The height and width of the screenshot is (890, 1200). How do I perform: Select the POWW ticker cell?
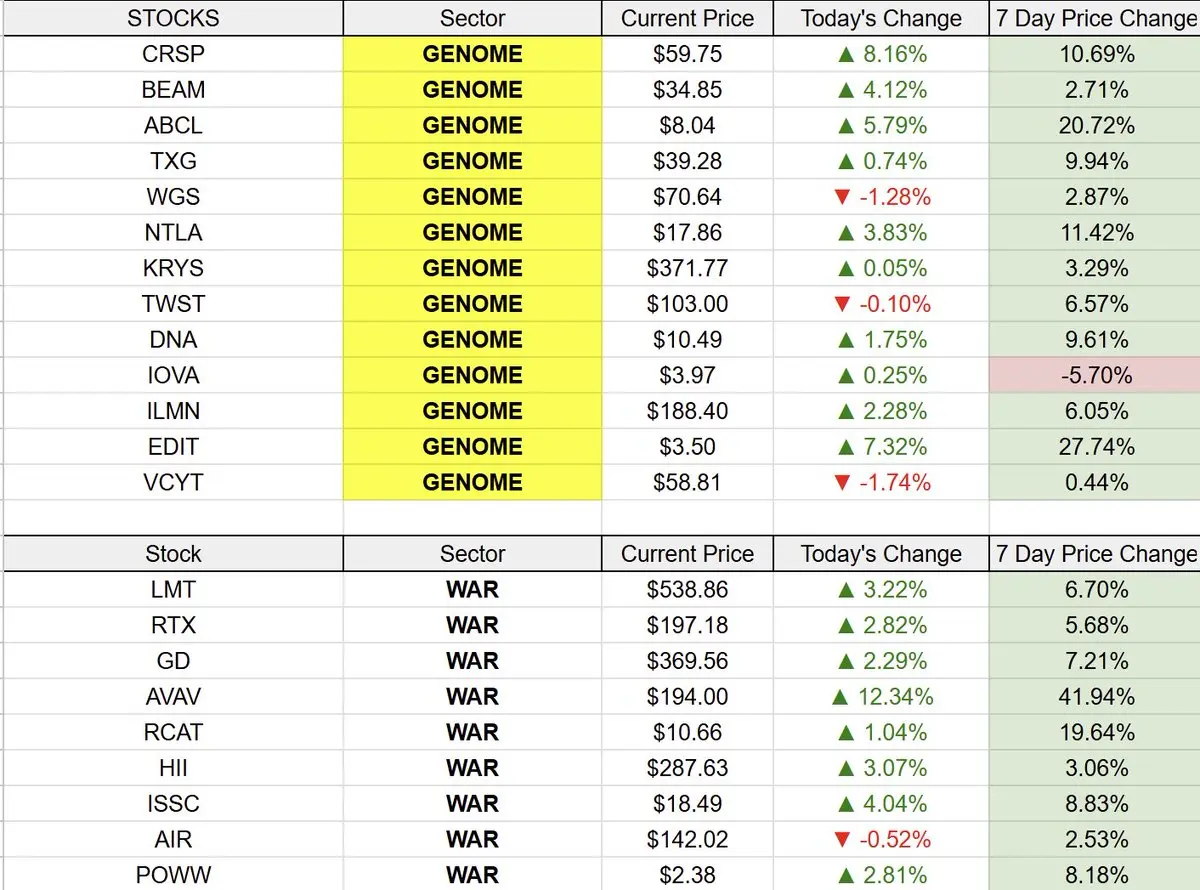click(173, 876)
